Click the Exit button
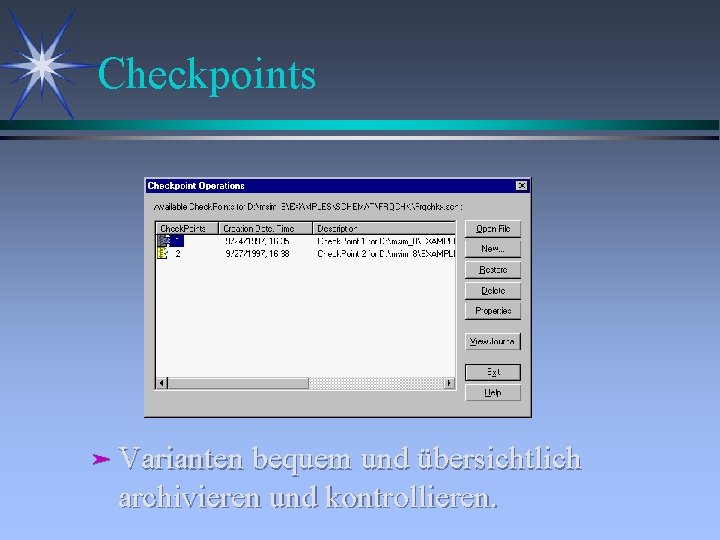This screenshot has width=720, height=540. point(493,372)
